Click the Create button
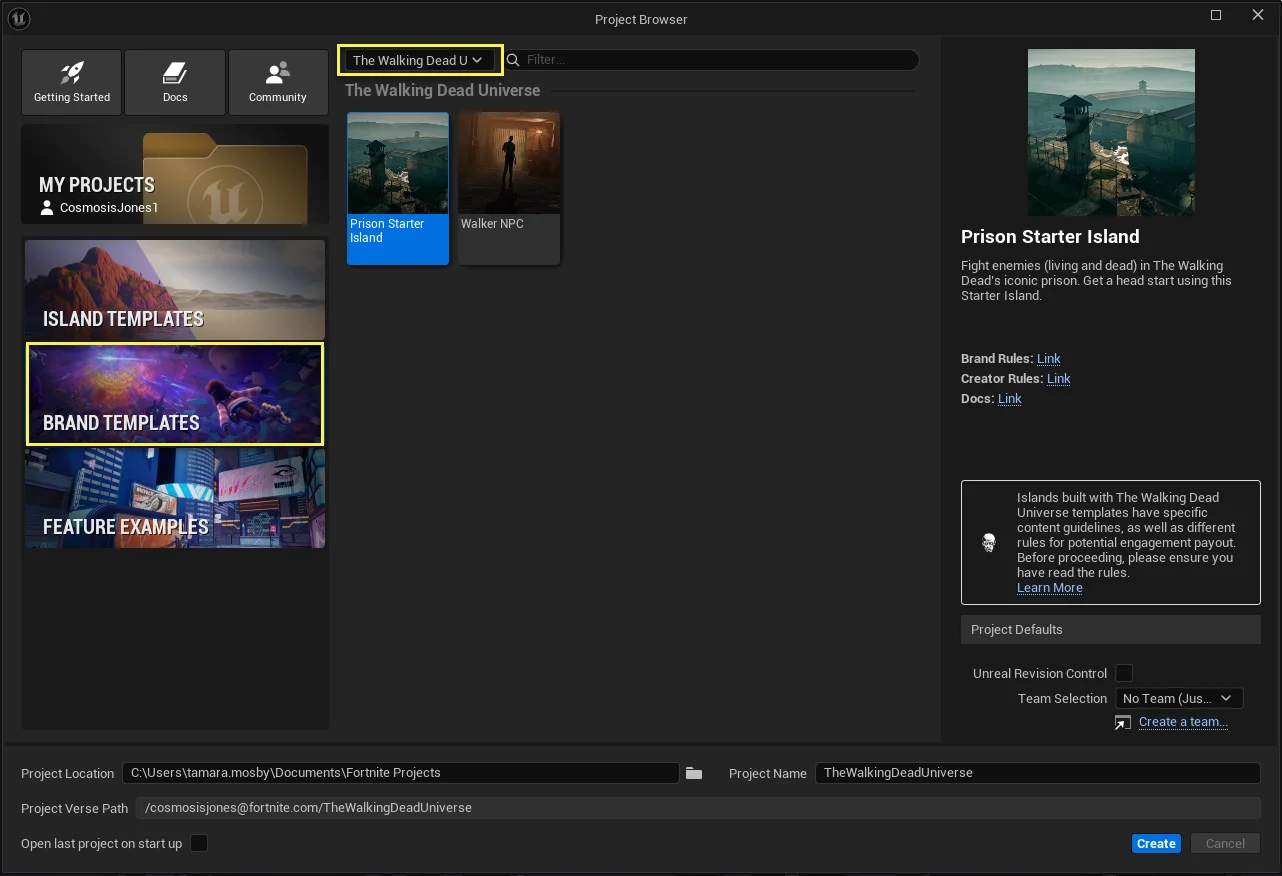The image size is (1282, 876). [1156, 843]
